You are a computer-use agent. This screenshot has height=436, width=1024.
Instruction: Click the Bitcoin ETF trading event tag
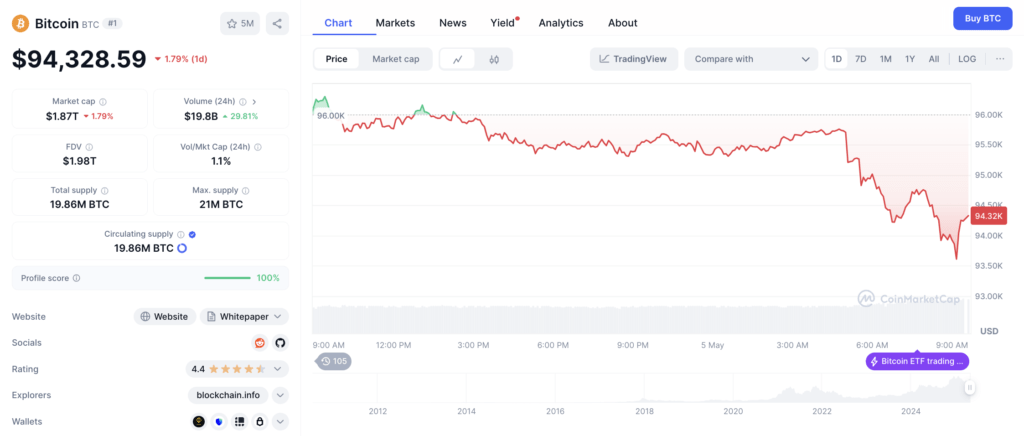point(918,361)
